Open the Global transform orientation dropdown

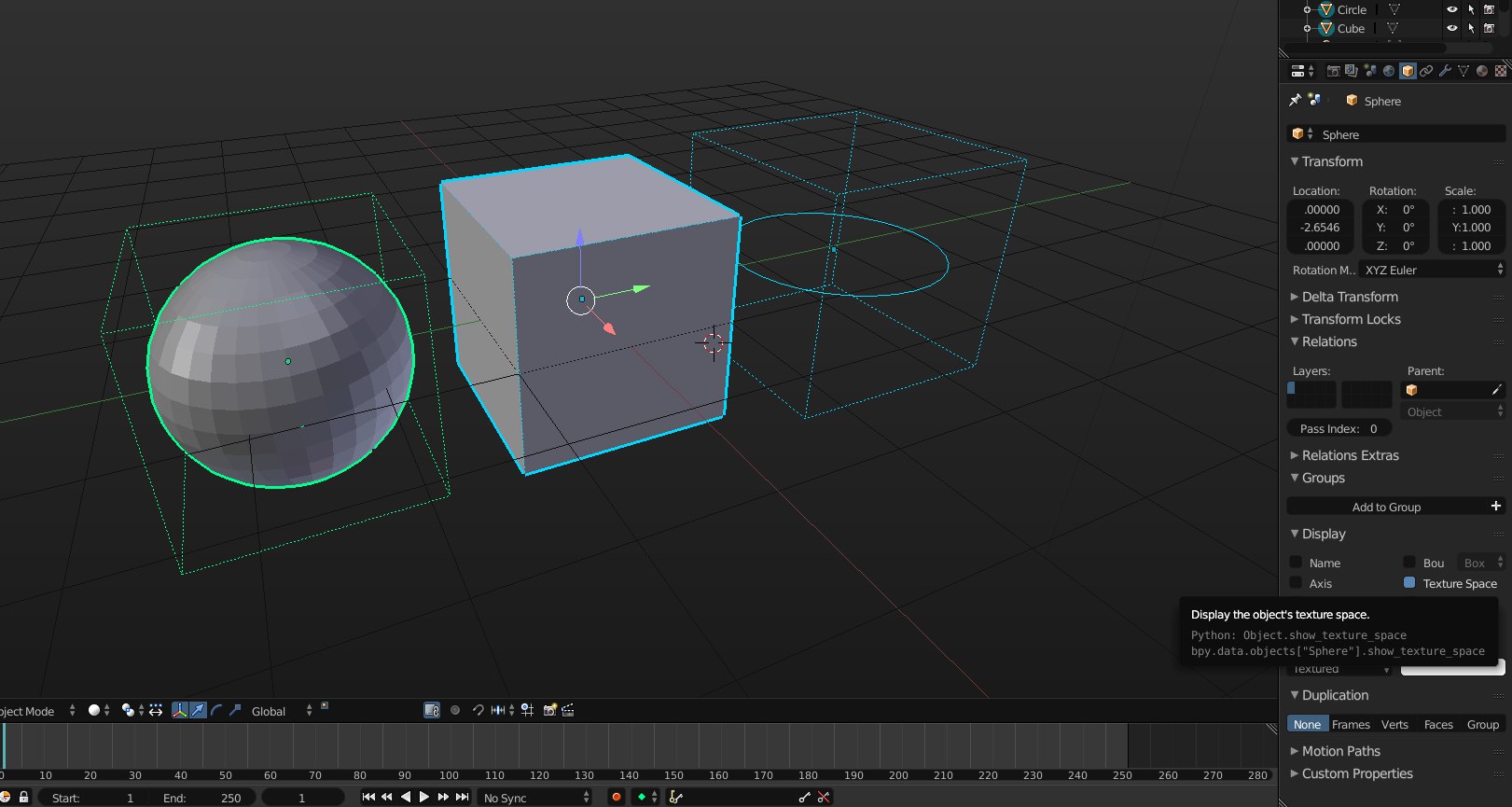click(x=281, y=711)
